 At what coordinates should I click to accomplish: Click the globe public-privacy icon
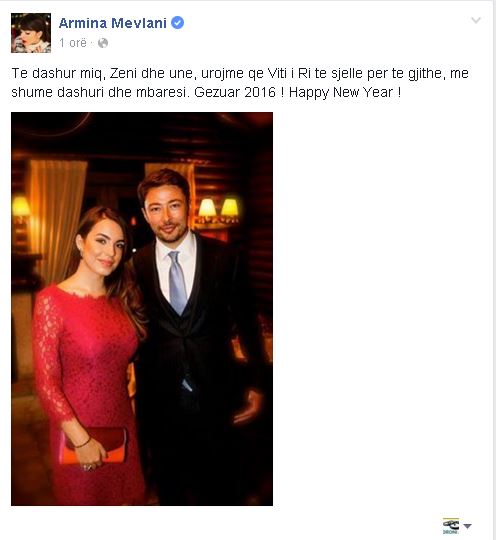point(103,43)
